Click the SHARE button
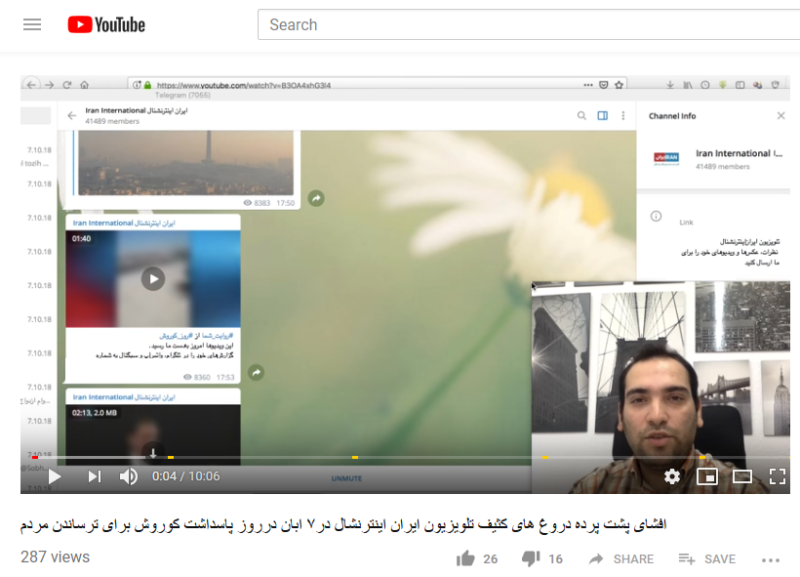The width and height of the screenshot is (800, 577). pyautogui.click(x=621, y=559)
